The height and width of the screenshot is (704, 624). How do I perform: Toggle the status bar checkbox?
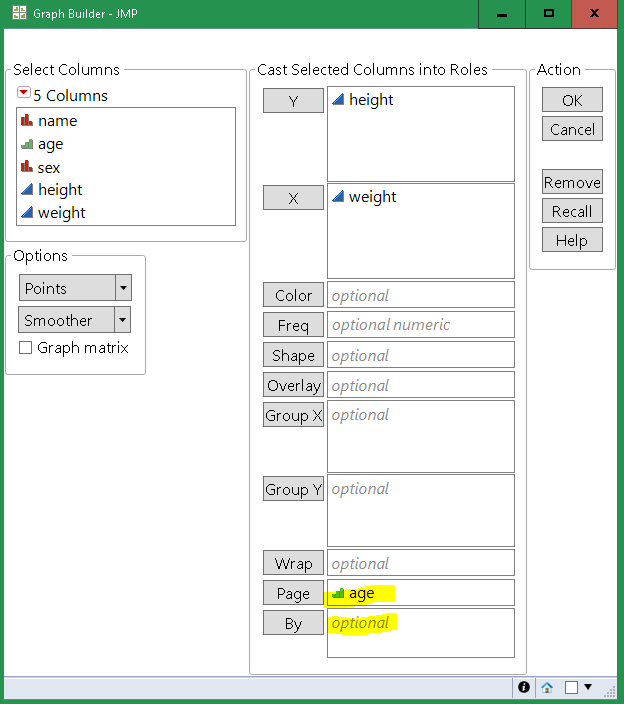pyautogui.click(x=571, y=688)
